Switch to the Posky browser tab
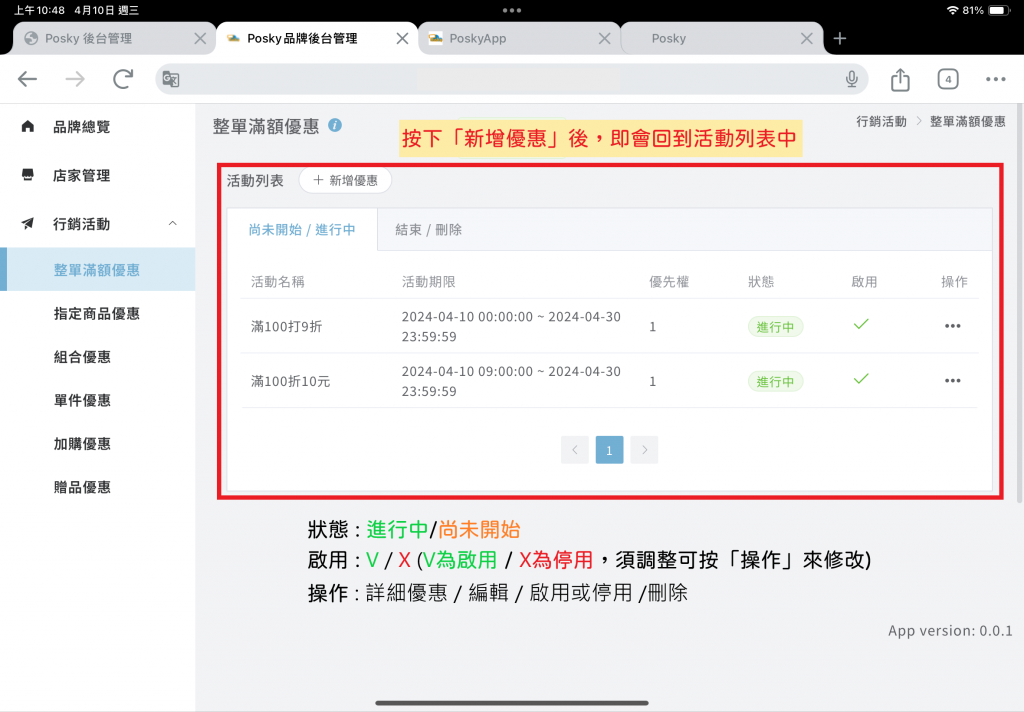Viewport: 1024px width, 712px height. (x=721, y=39)
